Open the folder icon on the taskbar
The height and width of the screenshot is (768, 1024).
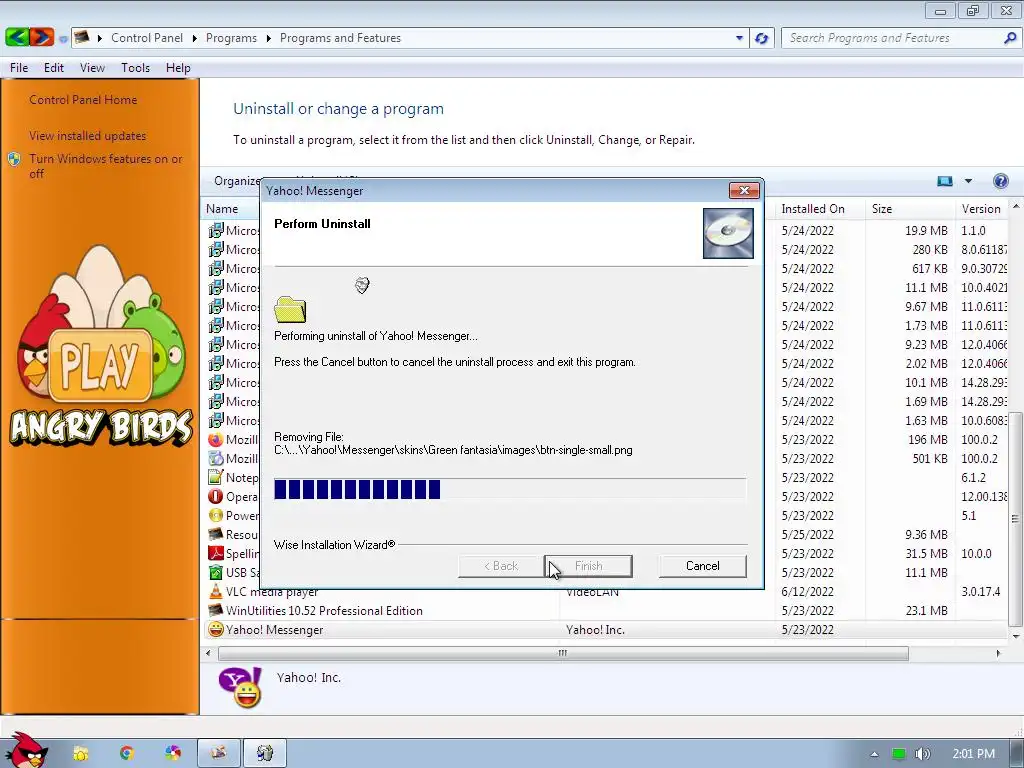[80, 754]
